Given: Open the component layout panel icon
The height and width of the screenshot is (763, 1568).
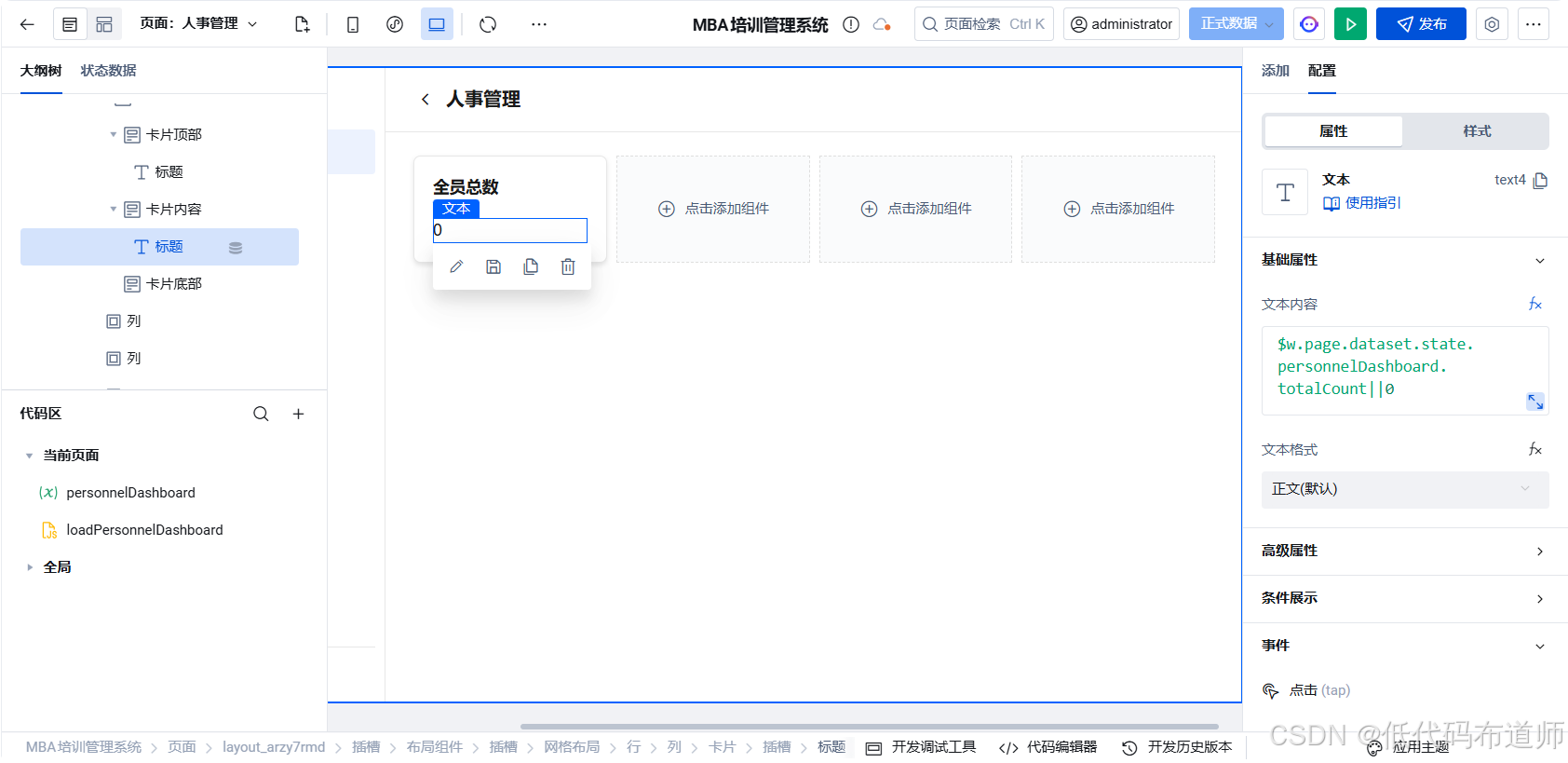Looking at the screenshot, I should (x=104, y=24).
